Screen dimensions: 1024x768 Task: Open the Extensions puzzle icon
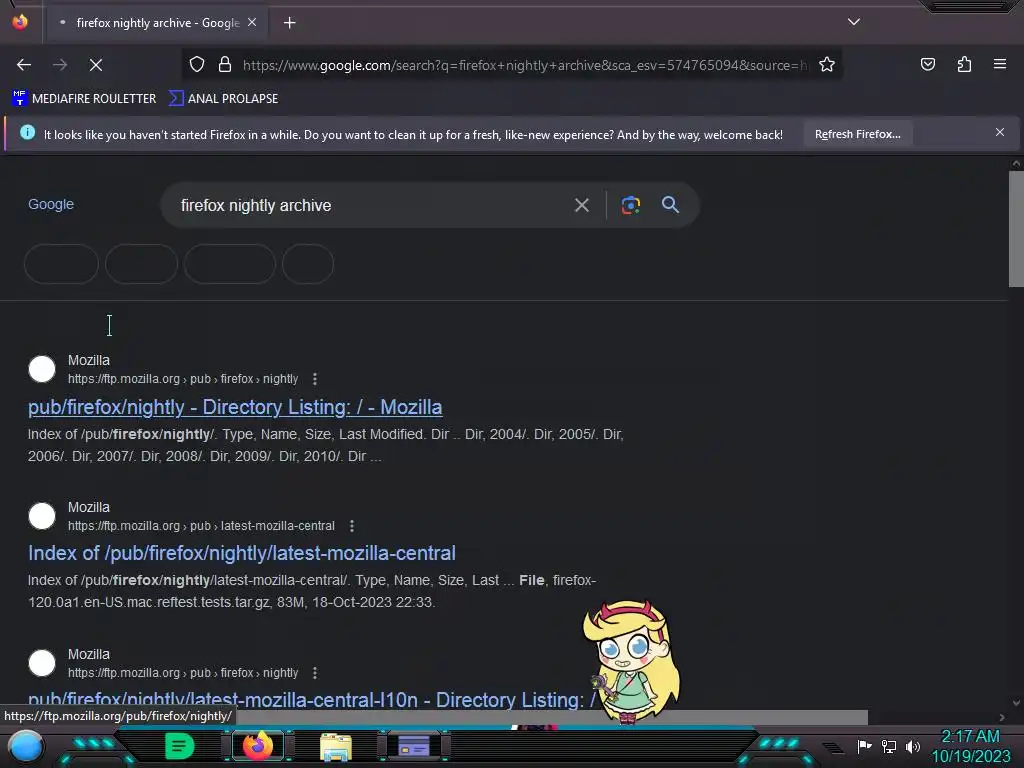click(964, 65)
